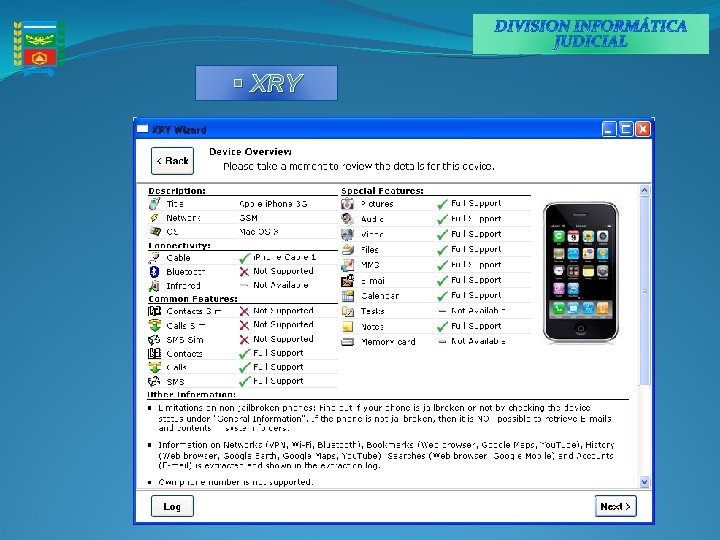Click the green check for Pictures

[x=442, y=204]
